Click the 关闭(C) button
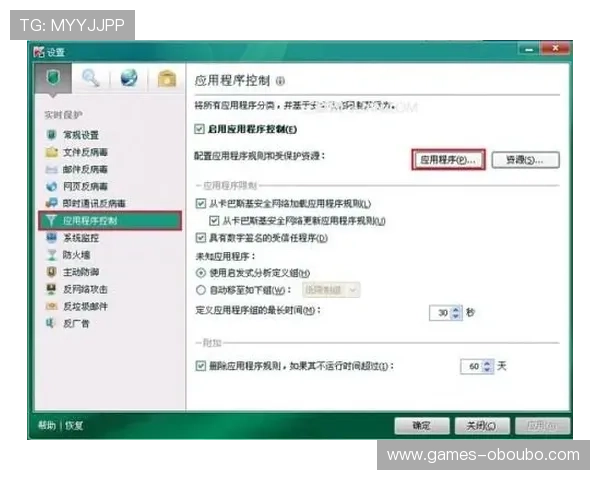Screen dimensions: 600x480 pyautogui.click(x=482, y=426)
